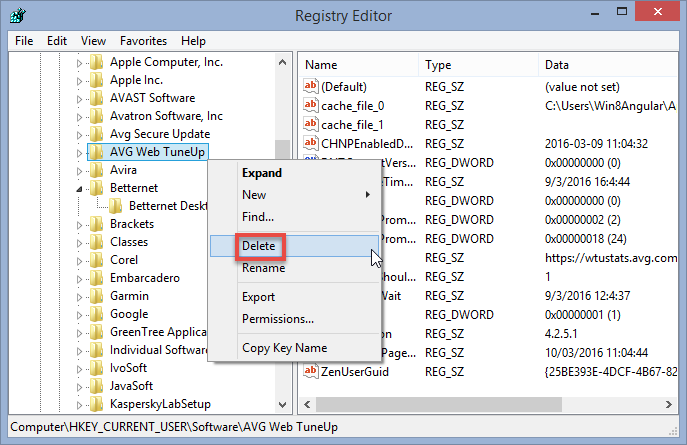Click the Embarcadero folder icon
Image resolution: width=687 pixels, height=445 pixels.
[96, 278]
